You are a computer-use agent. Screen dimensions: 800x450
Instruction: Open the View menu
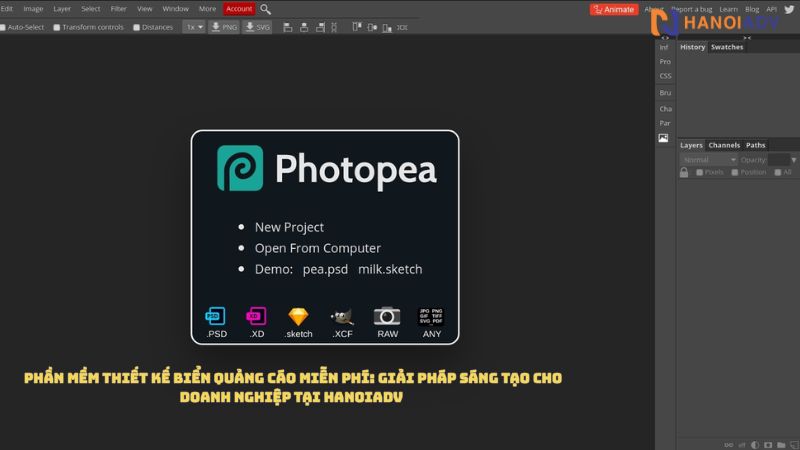[x=144, y=9]
